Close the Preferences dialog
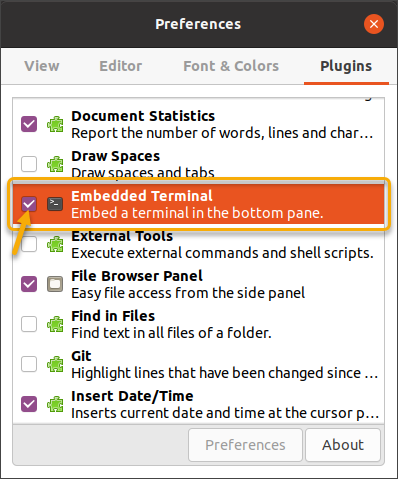The width and height of the screenshot is (398, 479). [374, 24]
